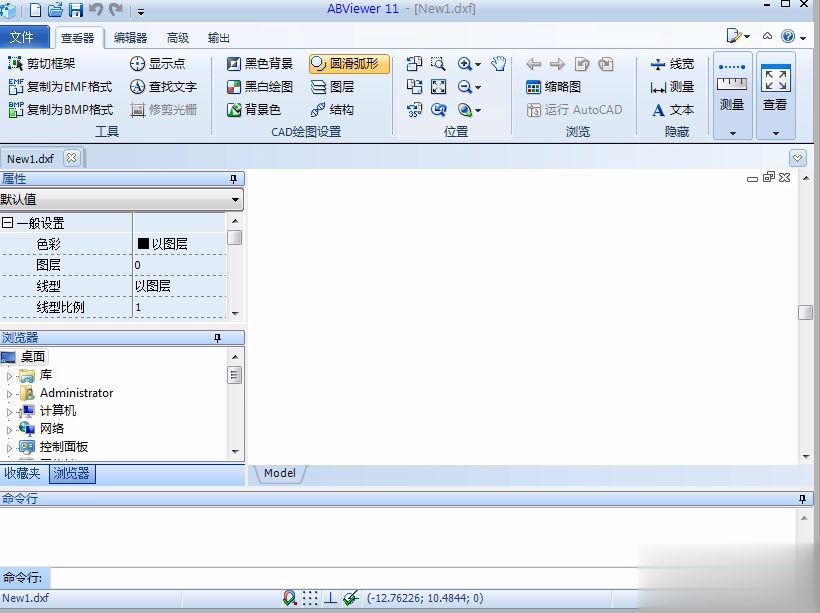
Task: Open the 文件 file menu
Action: pyautogui.click(x=22, y=37)
